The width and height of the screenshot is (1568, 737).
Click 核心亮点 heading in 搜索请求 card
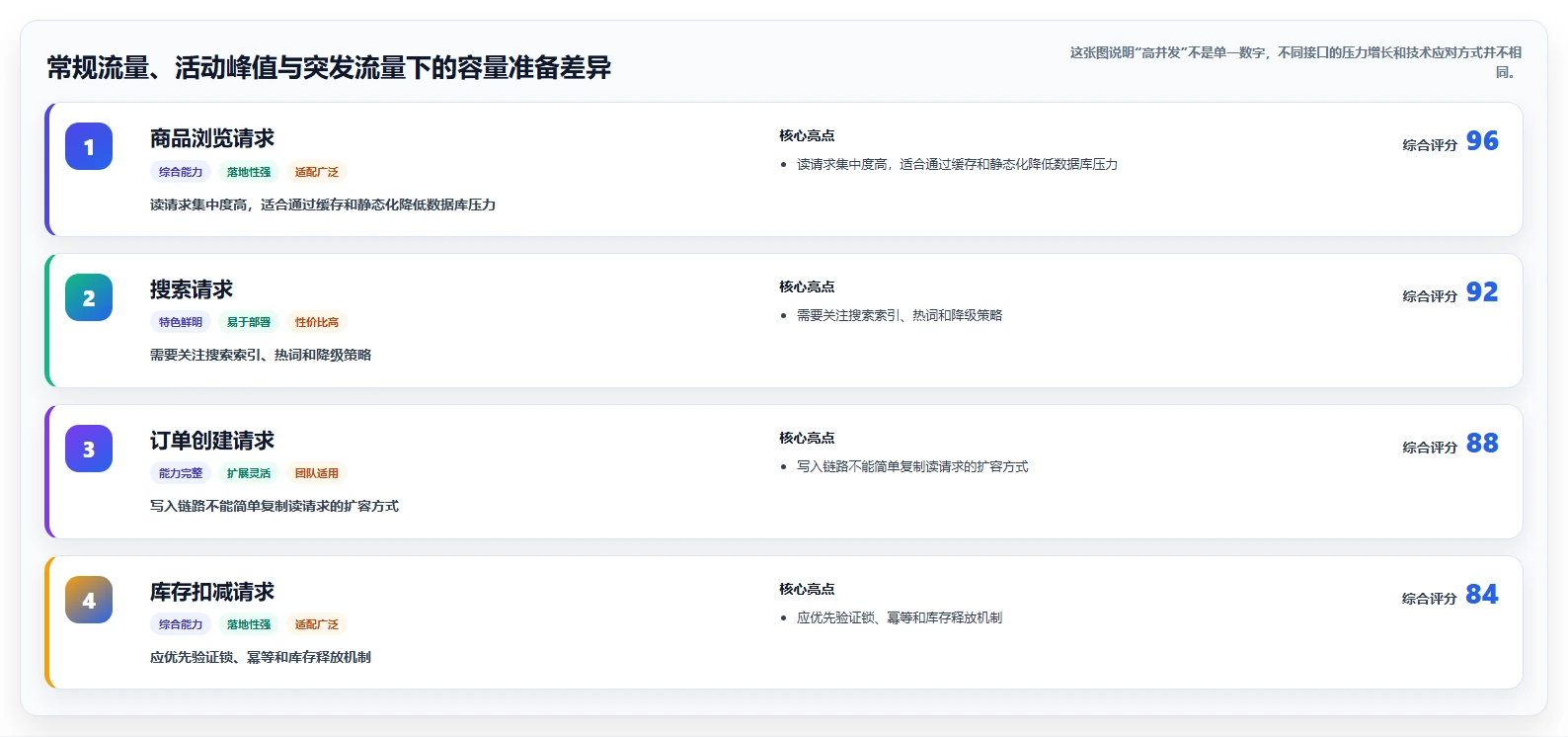tap(807, 287)
